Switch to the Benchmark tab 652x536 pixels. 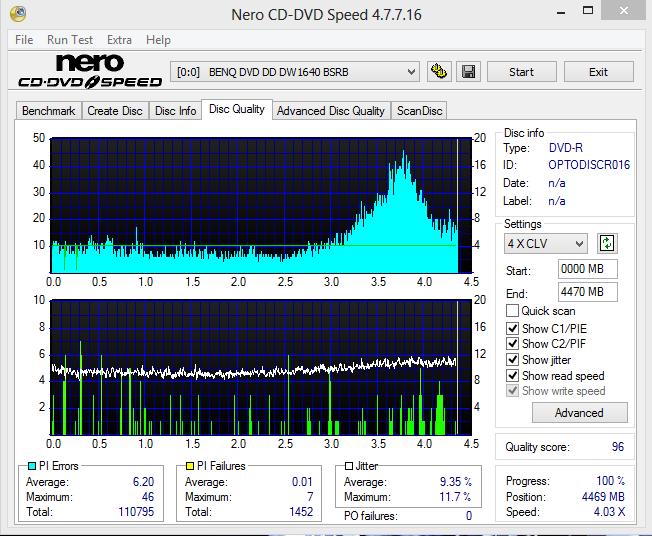49,111
